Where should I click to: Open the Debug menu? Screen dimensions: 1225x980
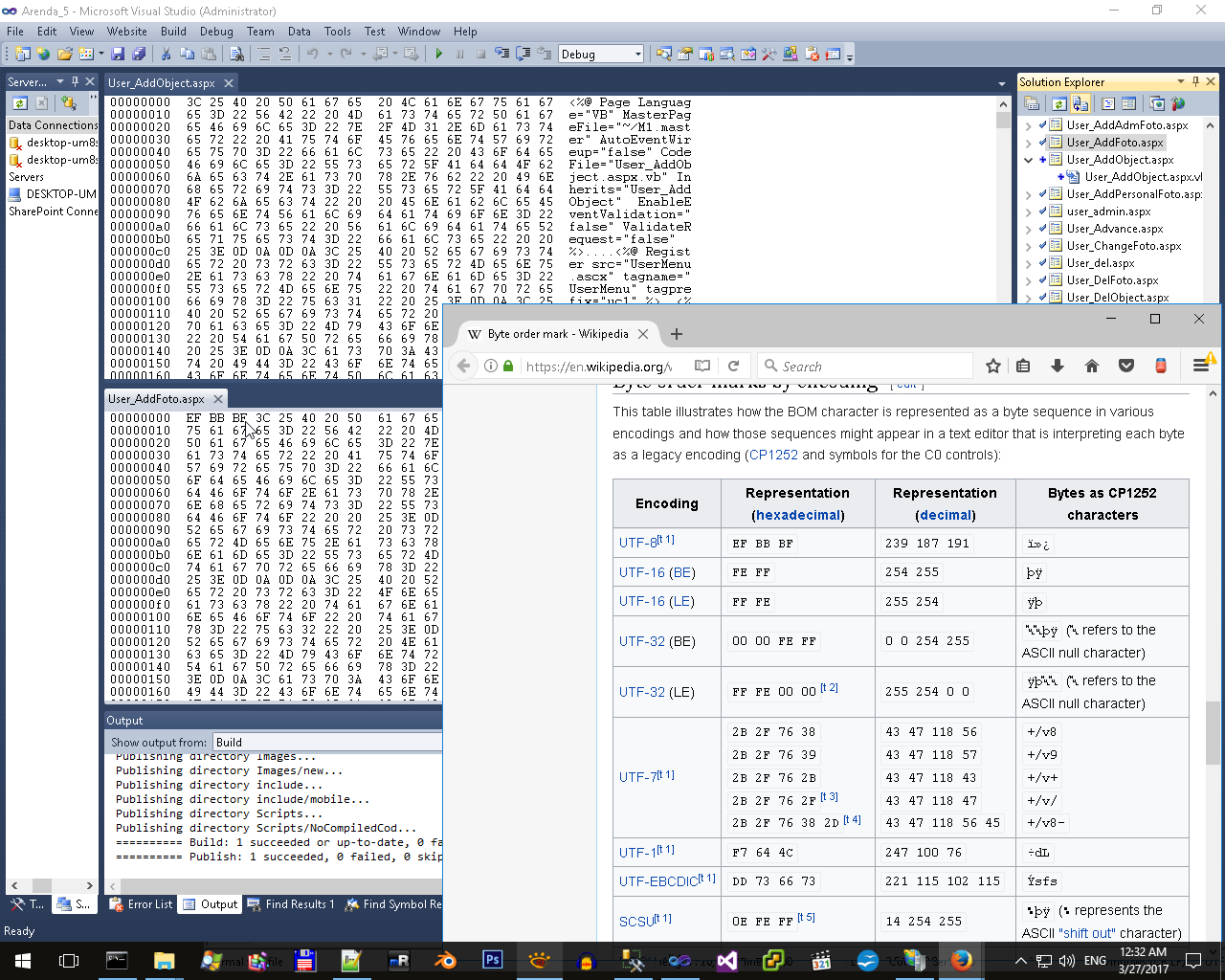pos(216,31)
